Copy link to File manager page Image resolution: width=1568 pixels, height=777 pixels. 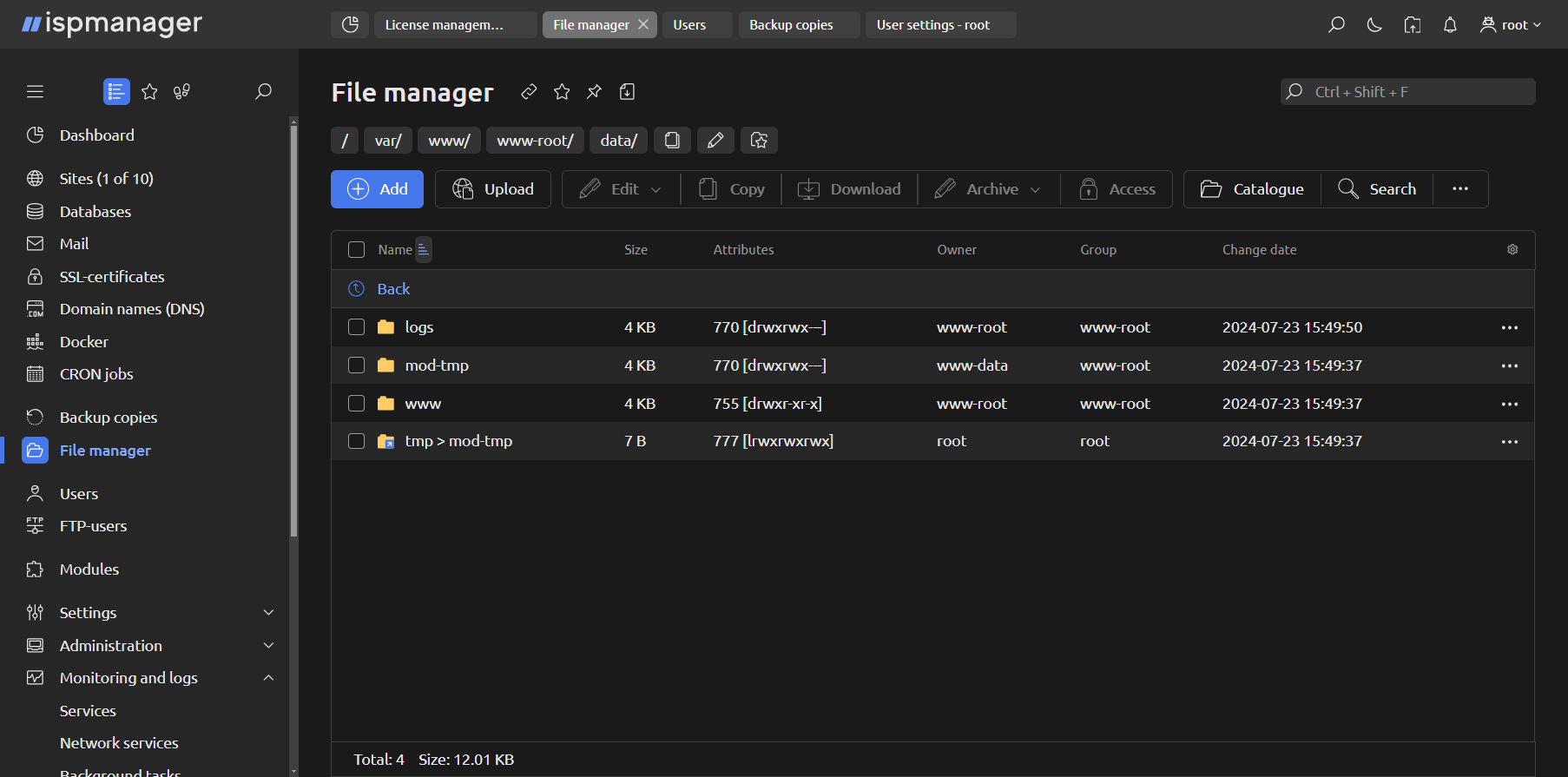[529, 92]
